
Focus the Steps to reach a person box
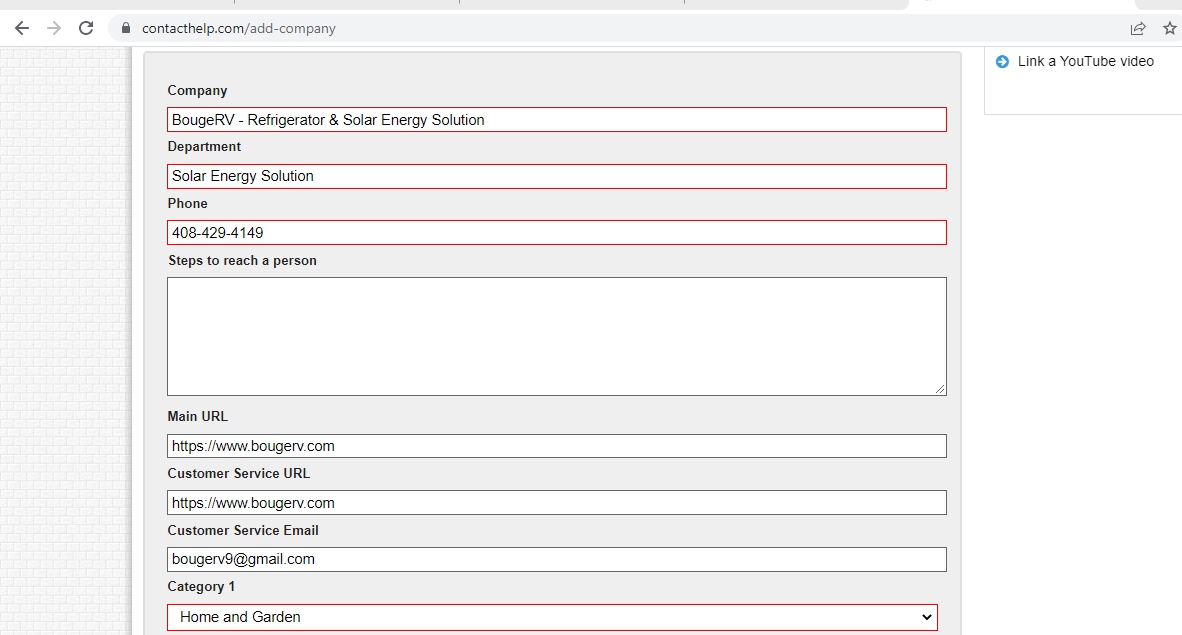(x=556, y=336)
